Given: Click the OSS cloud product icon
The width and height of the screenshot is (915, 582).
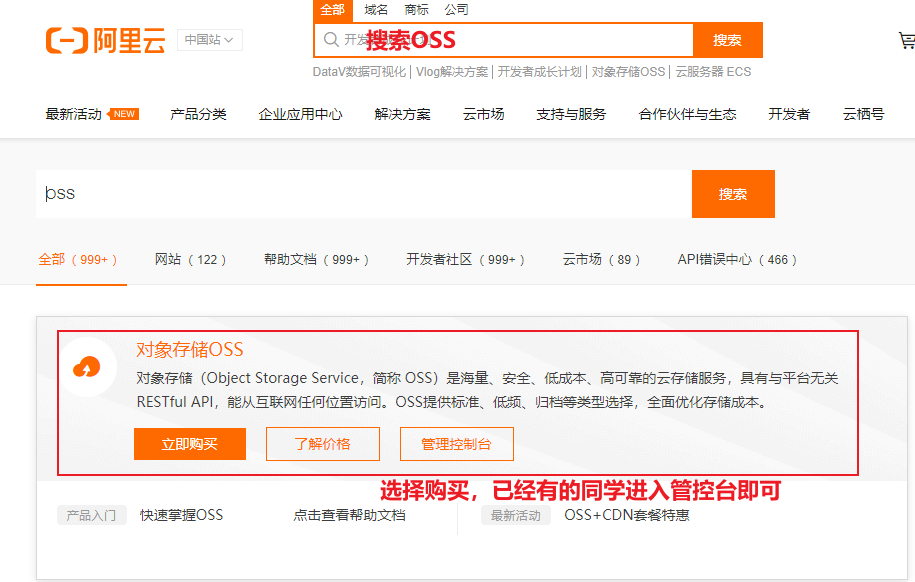Looking at the screenshot, I should tap(87, 368).
